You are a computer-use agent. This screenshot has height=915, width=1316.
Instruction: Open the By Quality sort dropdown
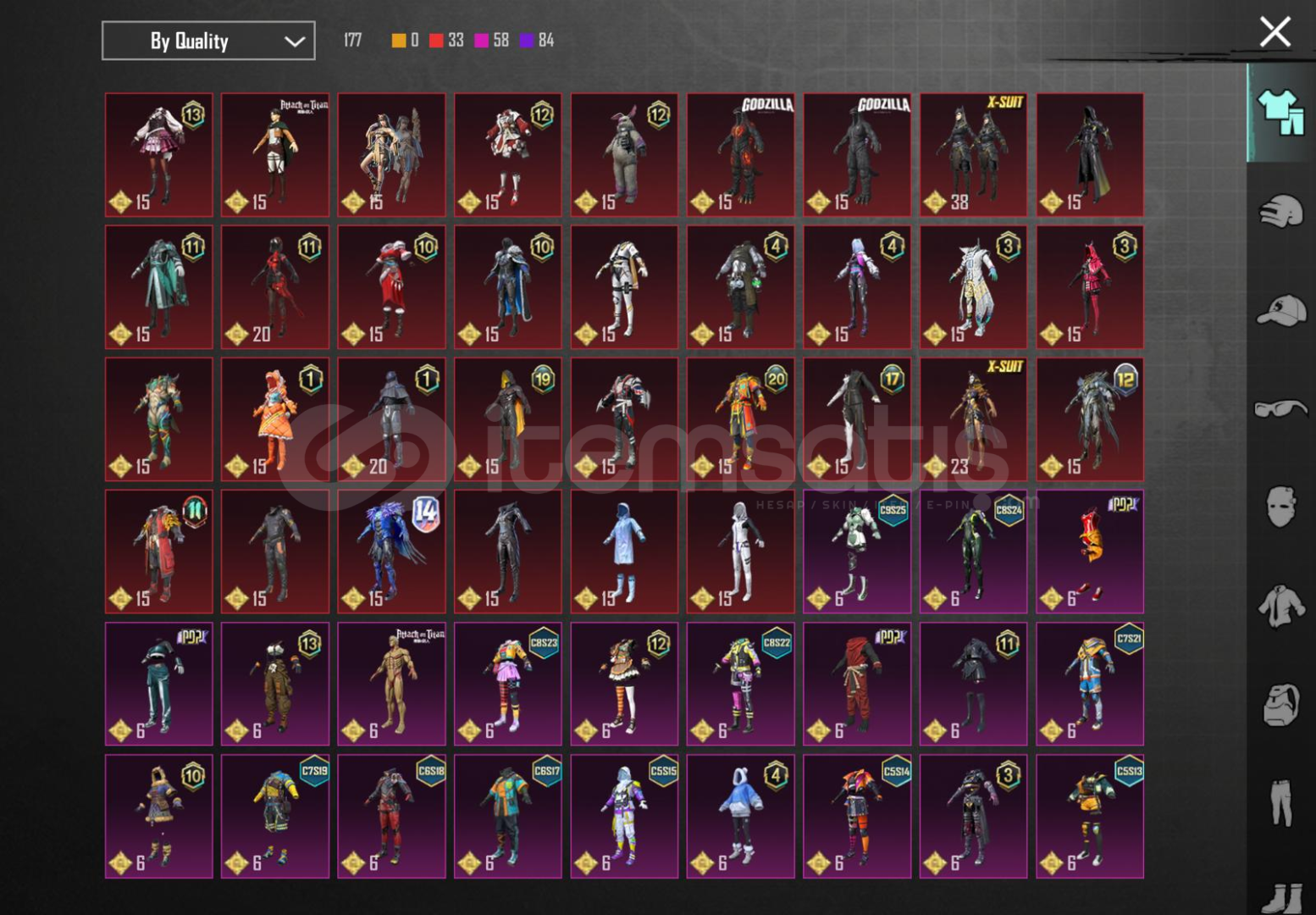[x=207, y=41]
